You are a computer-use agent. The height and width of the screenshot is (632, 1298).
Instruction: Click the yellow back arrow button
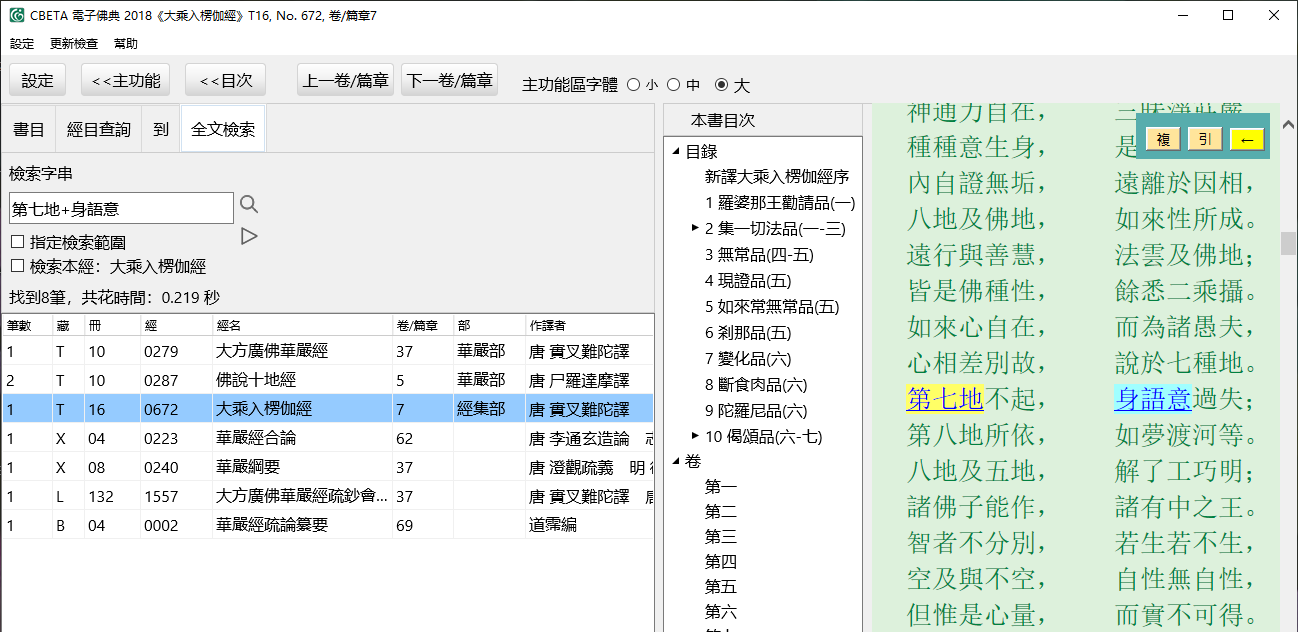tap(1247, 139)
